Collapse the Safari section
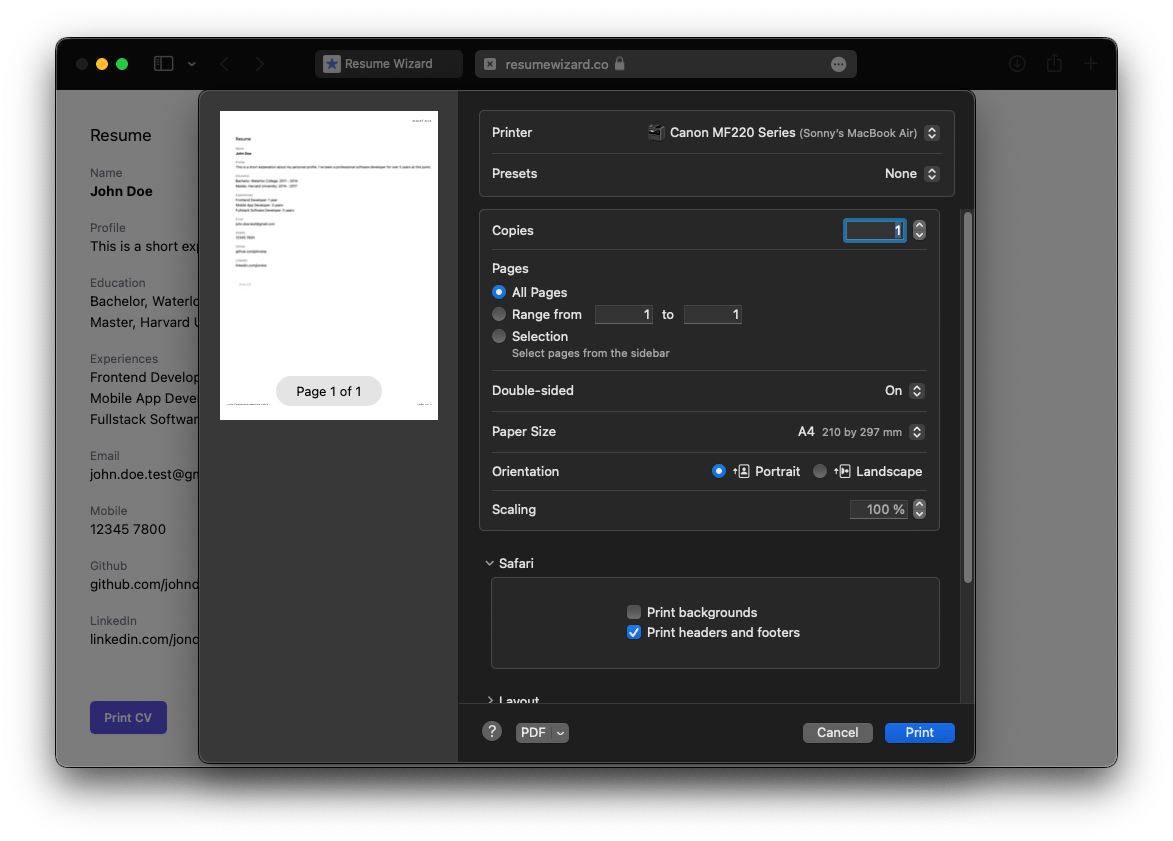The height and width of the screenshot is (841, 1173). coord(489,563)
